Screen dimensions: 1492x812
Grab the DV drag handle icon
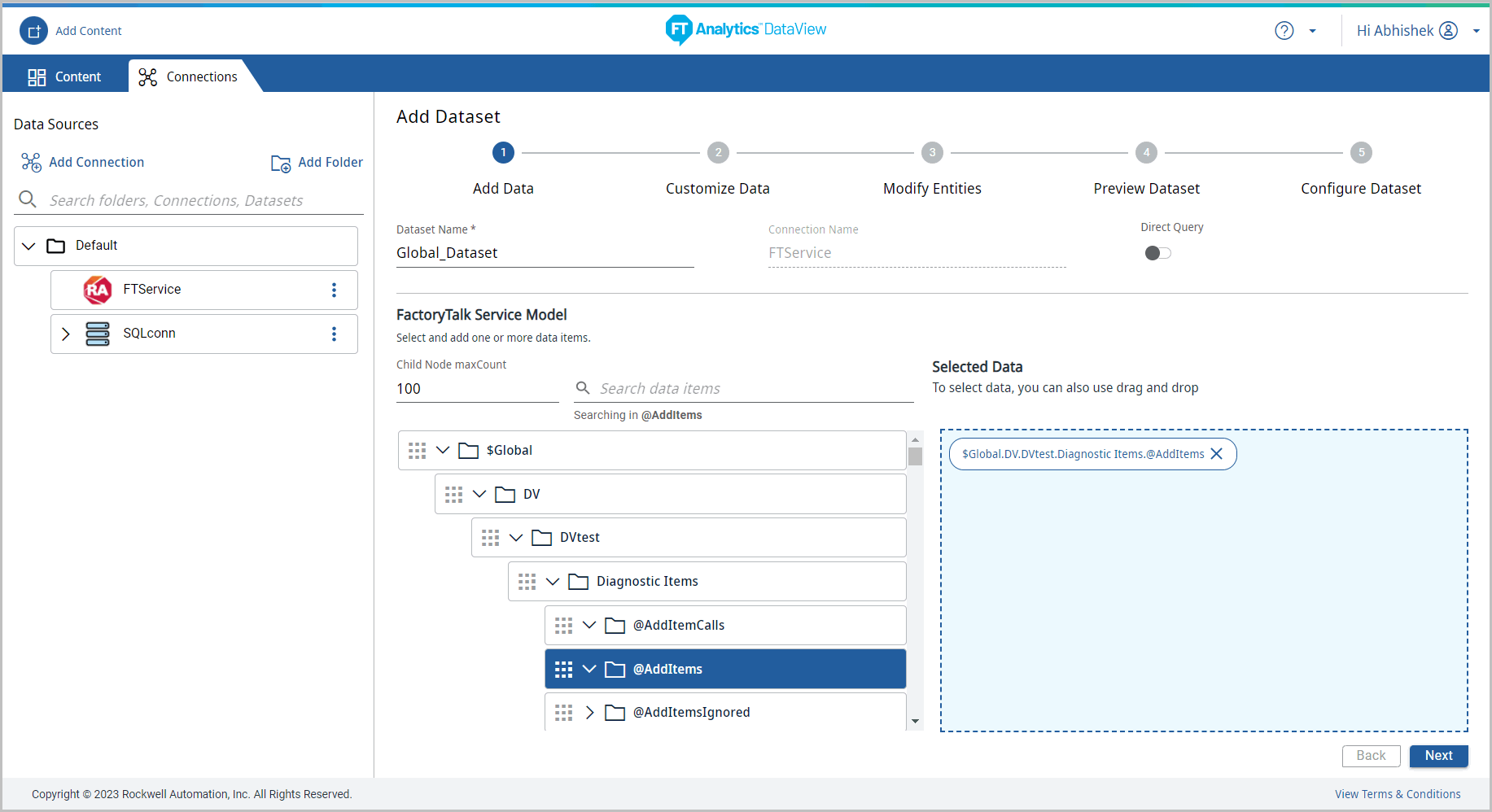click(x=453, y=495)
